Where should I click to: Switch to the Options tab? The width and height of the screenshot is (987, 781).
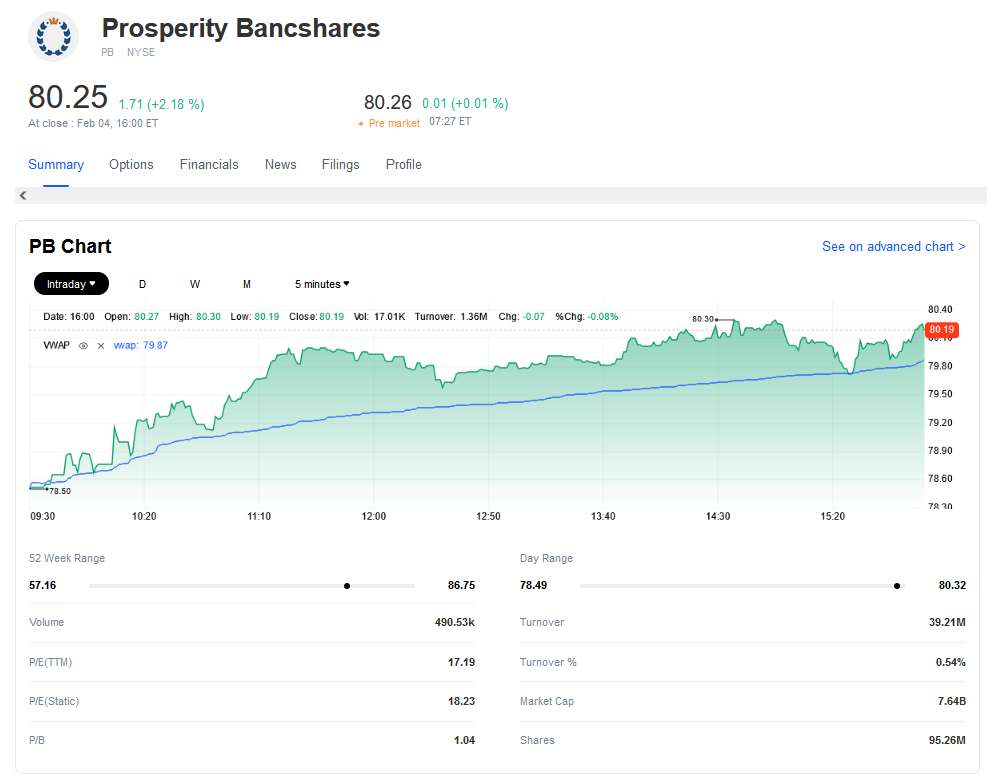131,164
